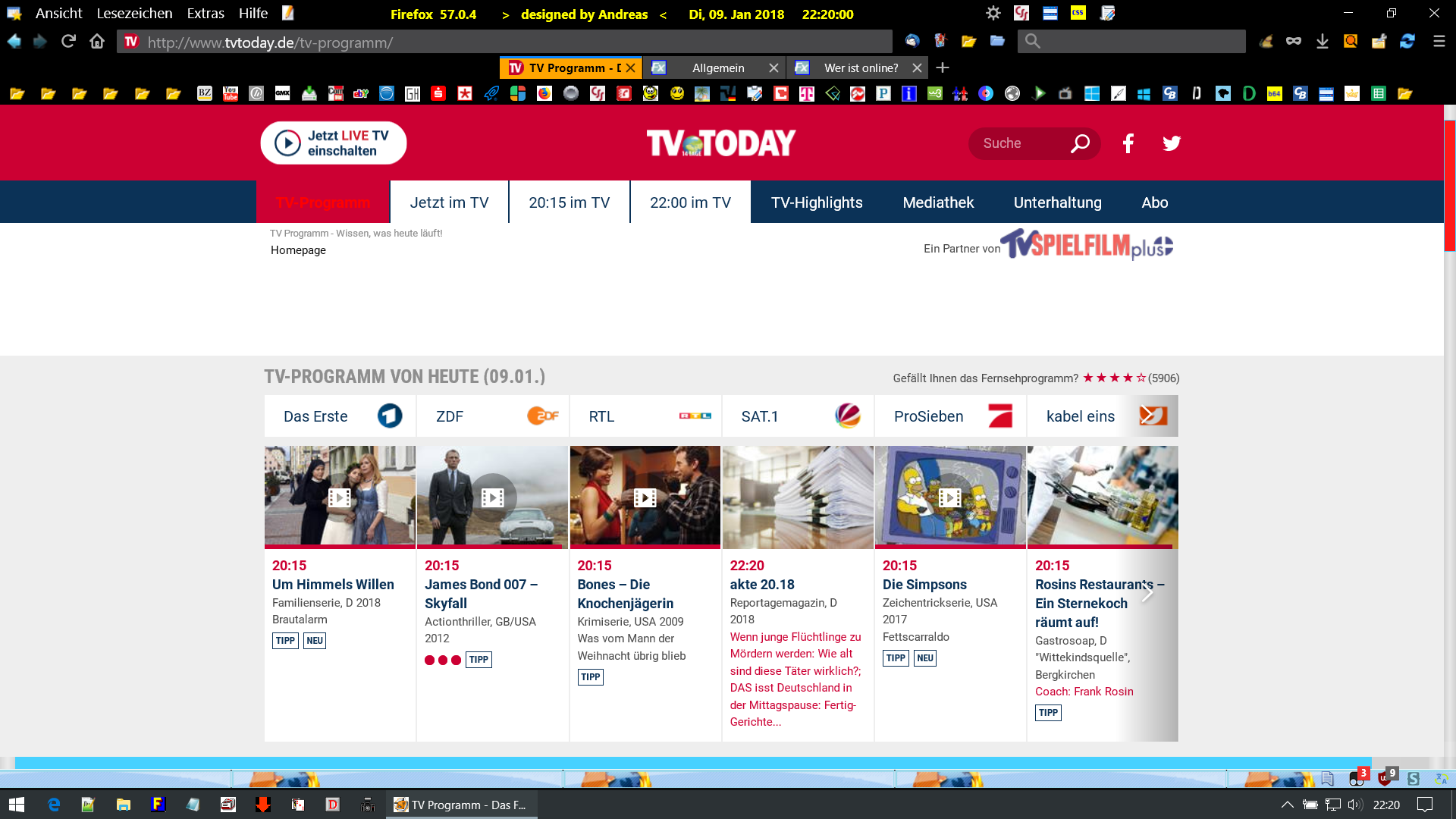
Task: Switch to the Allgemein tab
Action: pos(717,67)
